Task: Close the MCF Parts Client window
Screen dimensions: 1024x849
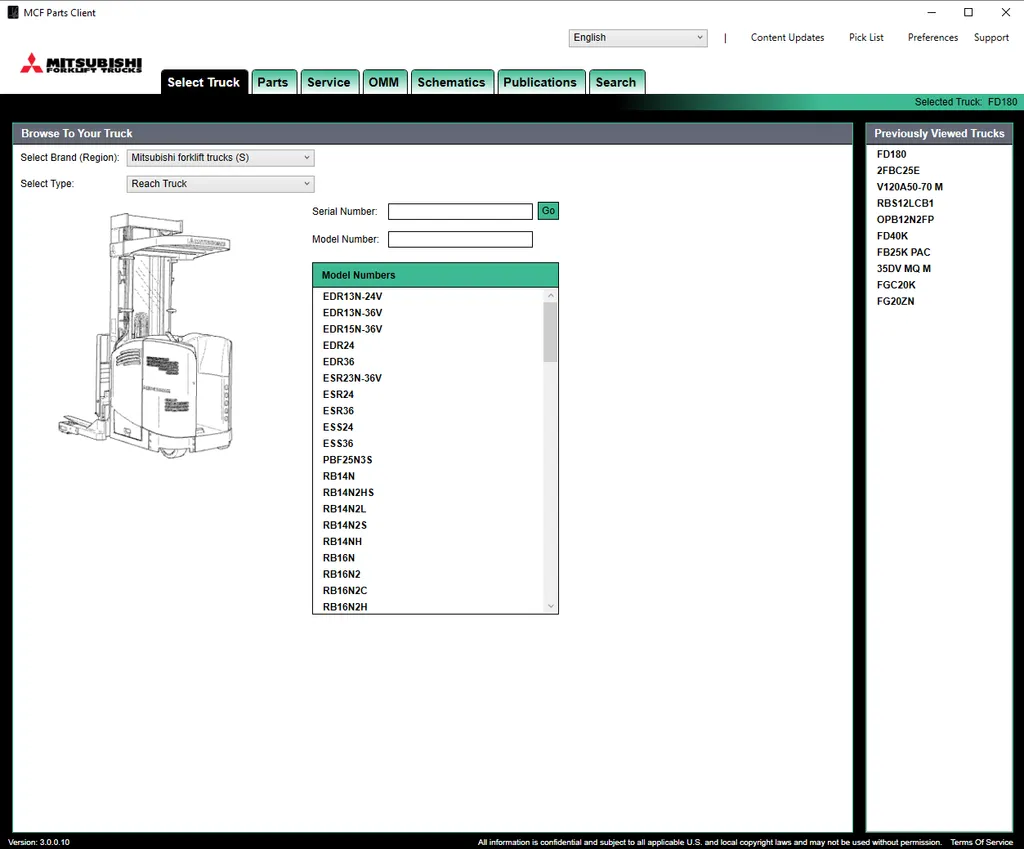Action: click(1006, 12)
